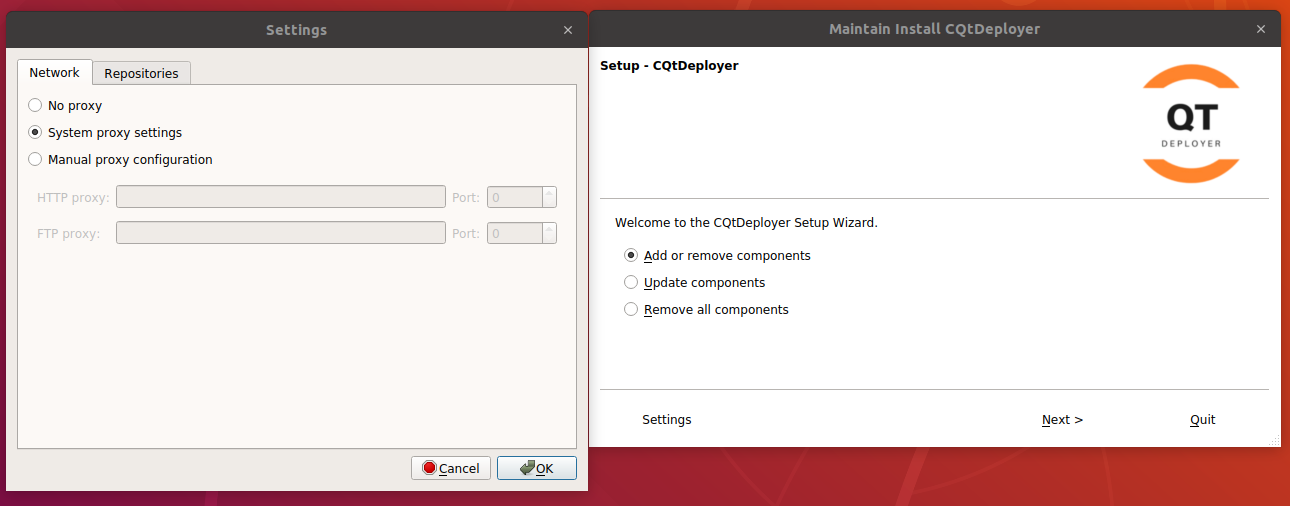Close the Settings dialog window
This screenshot has width=1290, height=506.
(x=568, y=30)
